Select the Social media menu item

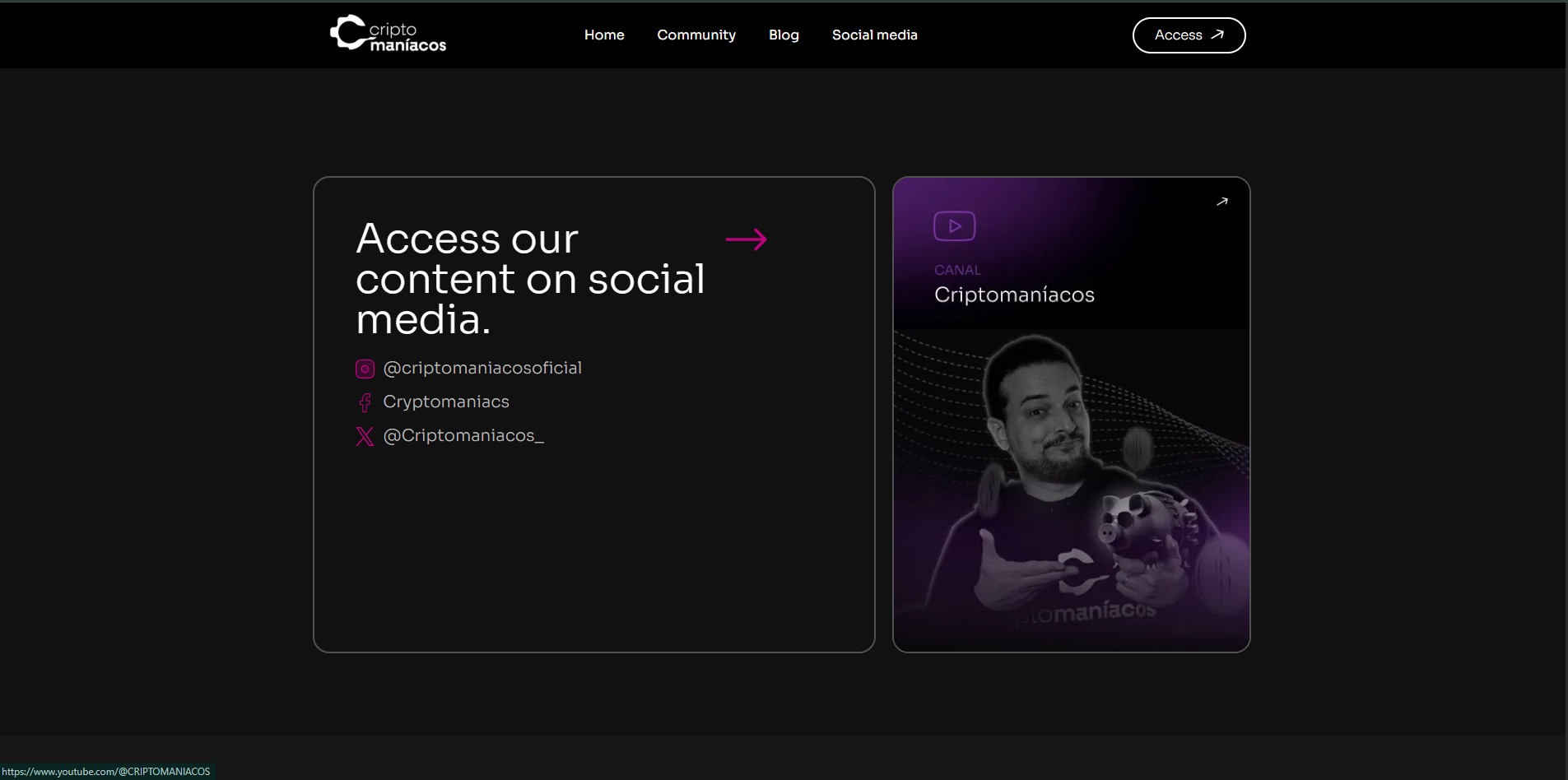(874, 35)
